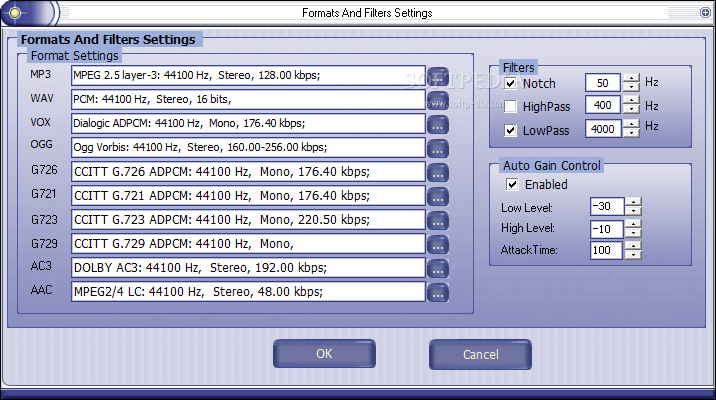Click the DOLBY AC3 format field
Screen dimensions: 716x400
pos(248,268)
